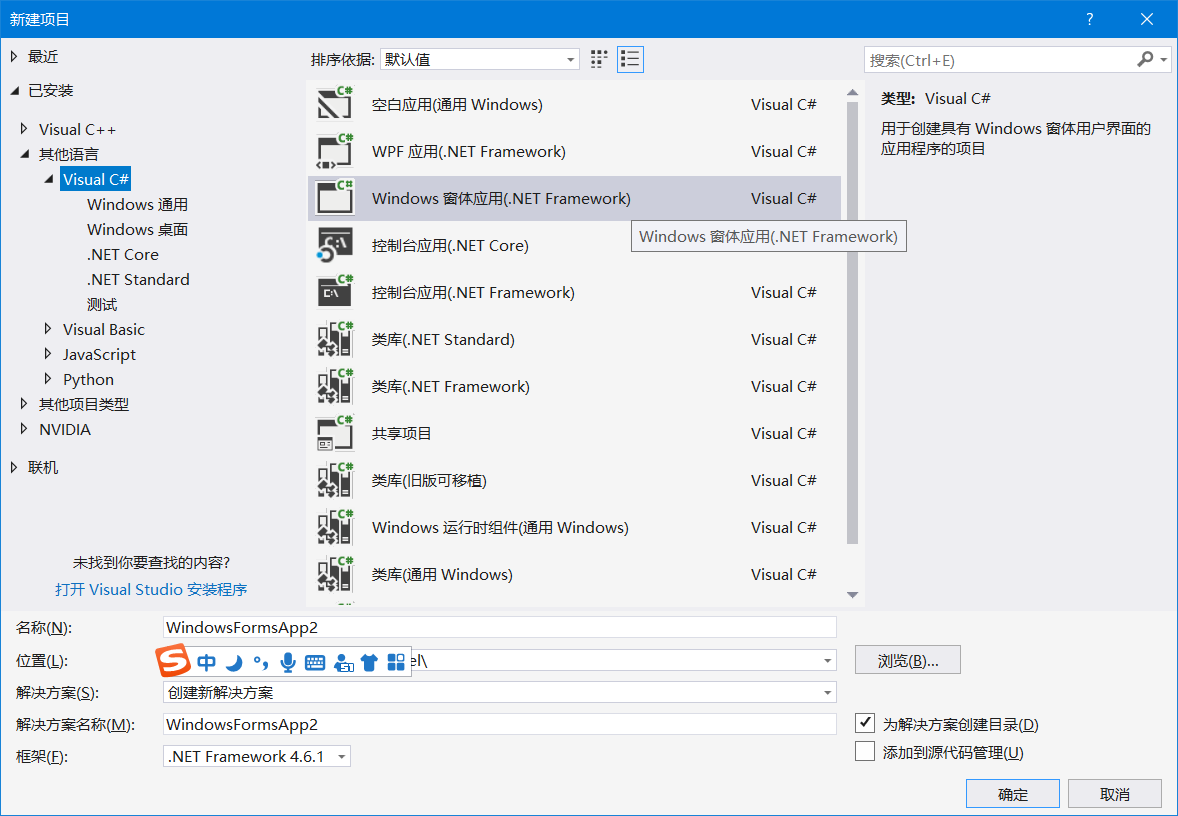This screenshot has width=1178, height=816.
Task: Select .NET Standard category
Action: pyautogui.click(x=138, y=280)
